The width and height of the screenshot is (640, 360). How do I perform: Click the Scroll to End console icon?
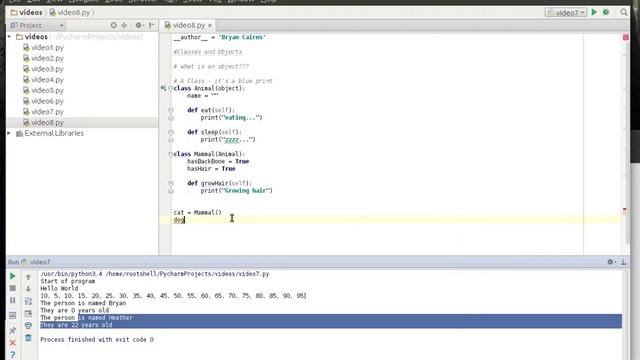tap(28, 313)
